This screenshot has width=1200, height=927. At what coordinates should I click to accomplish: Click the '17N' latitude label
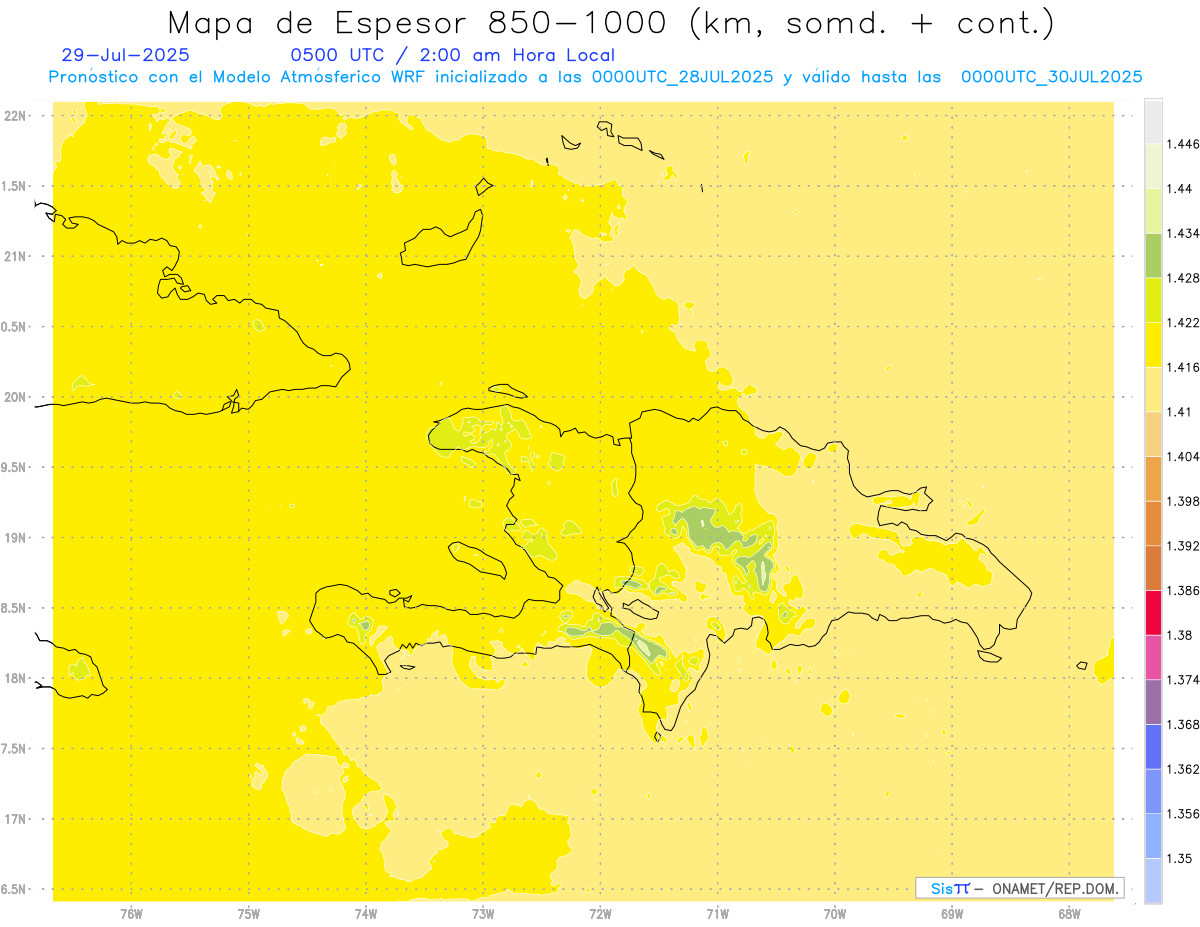click(x=17, y=819)
